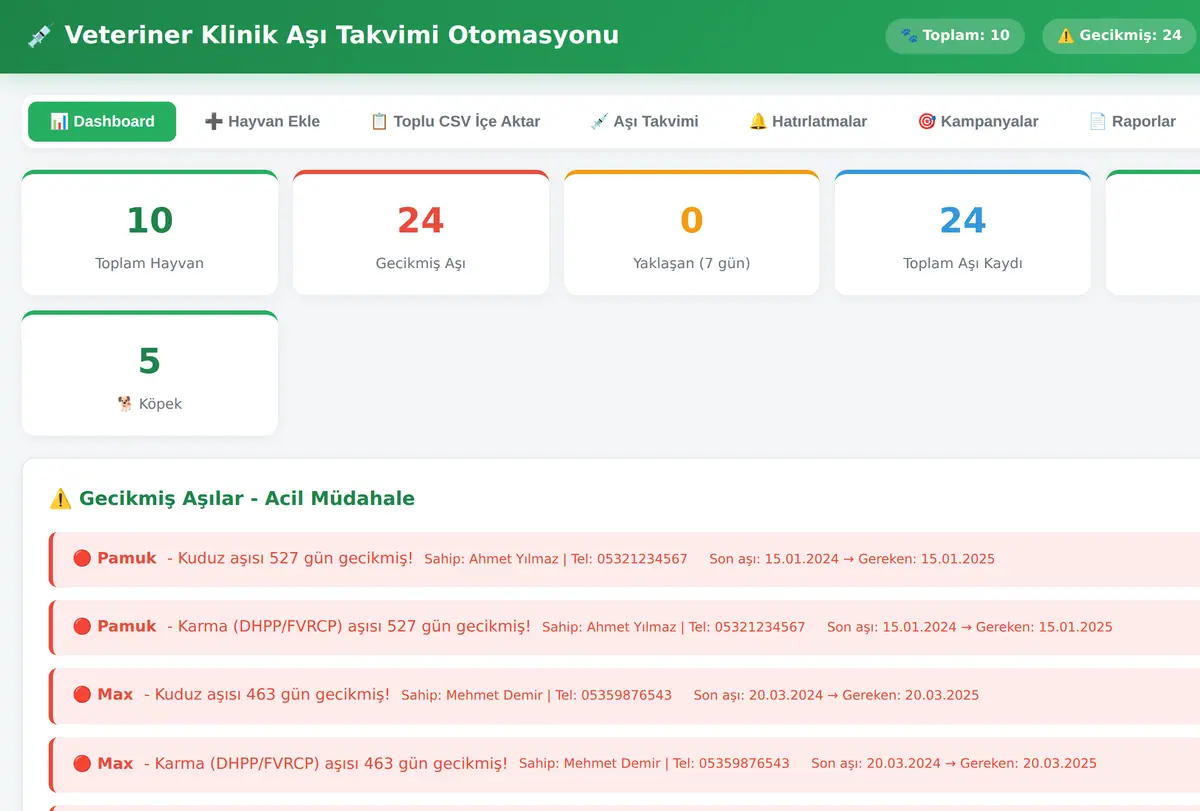Viewport: 1200px width, 811px height.
Task: Select the Toplam Aşı Kaydı card
Action: click(963, 233)
